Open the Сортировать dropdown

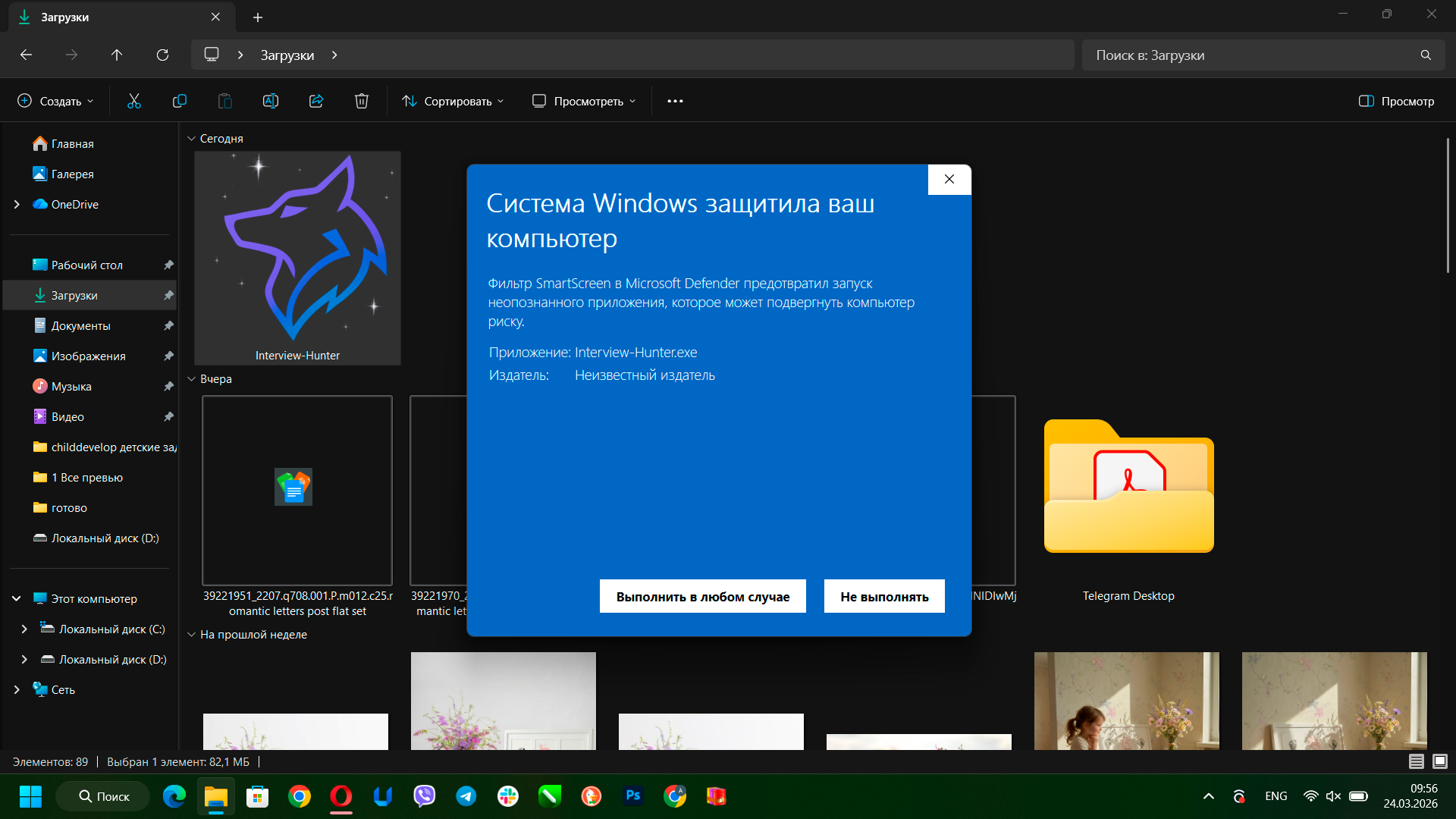click(x=453, y=101)
